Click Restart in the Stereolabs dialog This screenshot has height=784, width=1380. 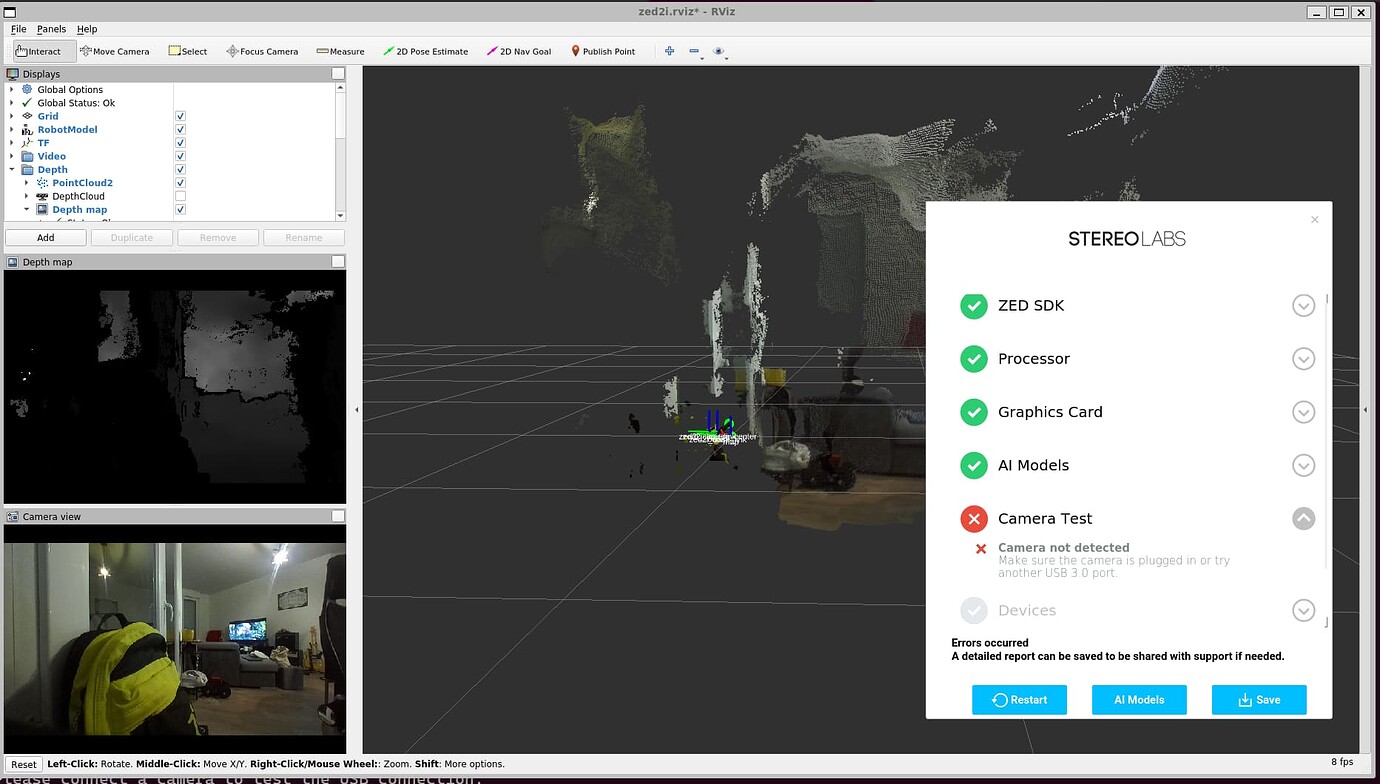coord(1019,700)
